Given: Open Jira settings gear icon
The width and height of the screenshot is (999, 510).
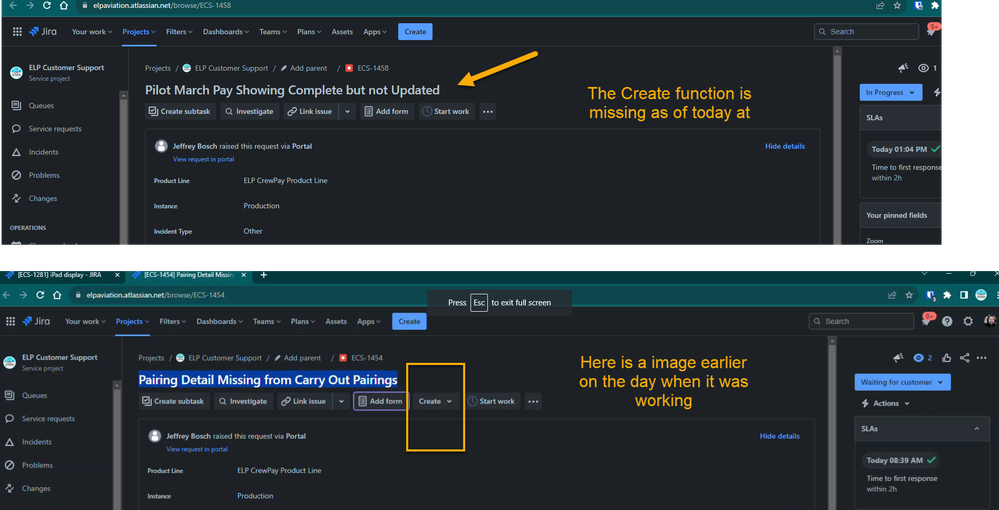Looking at the screenshot, I should coord(968,321).
